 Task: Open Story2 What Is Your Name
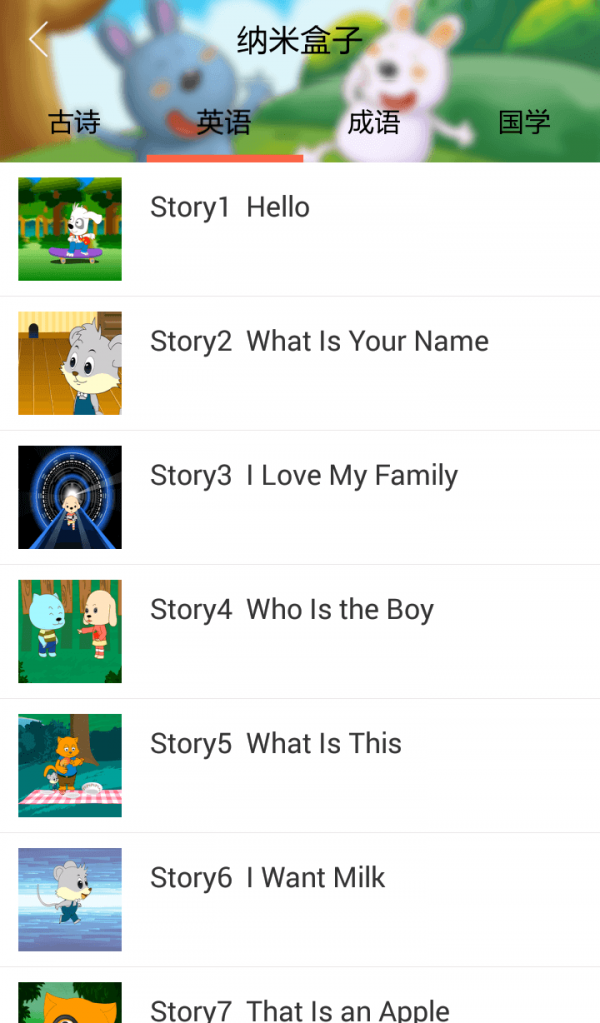click(x=319, y=341)
